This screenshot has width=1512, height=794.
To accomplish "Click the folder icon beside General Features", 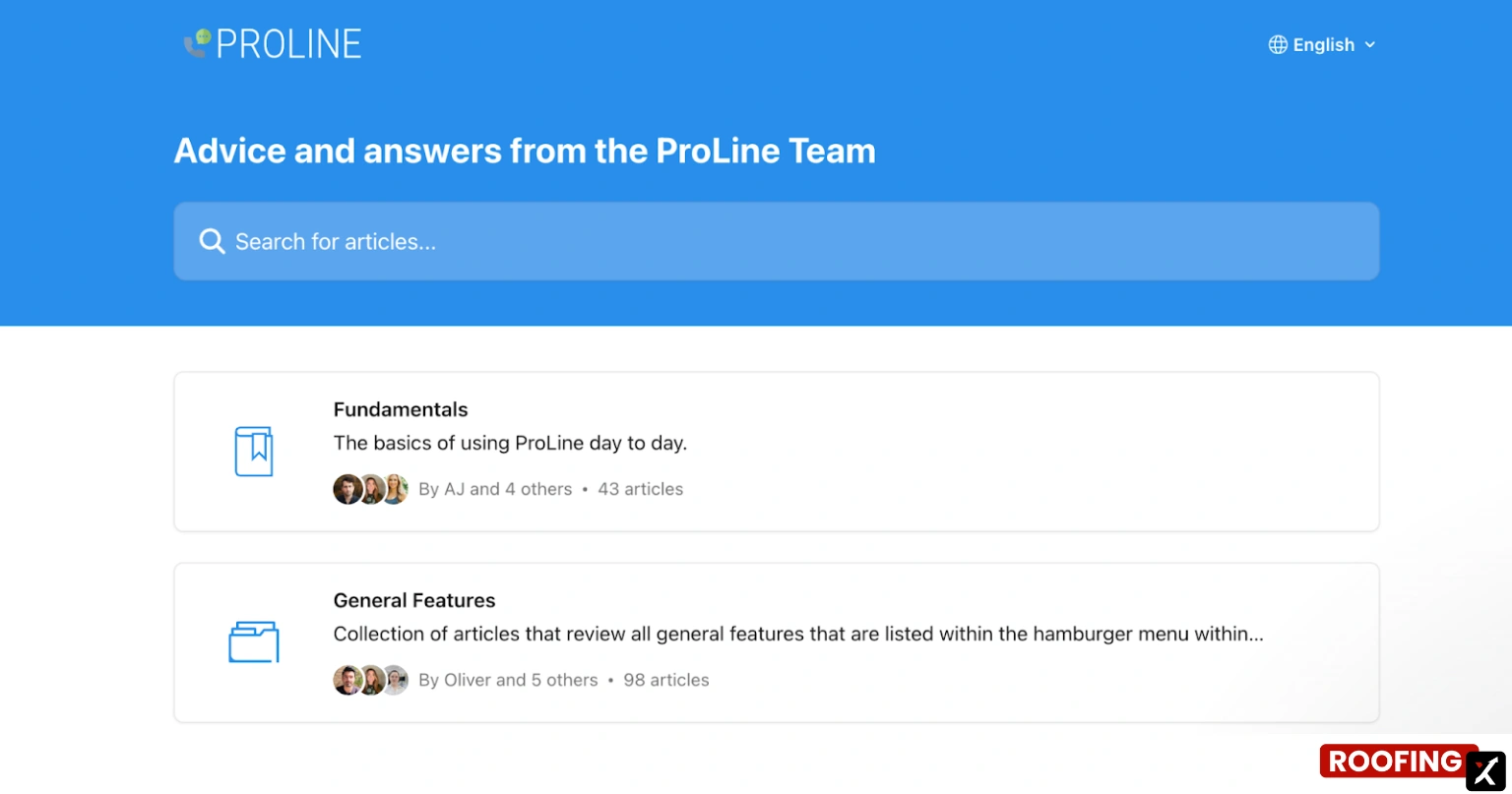I will [x=254, y=642].
